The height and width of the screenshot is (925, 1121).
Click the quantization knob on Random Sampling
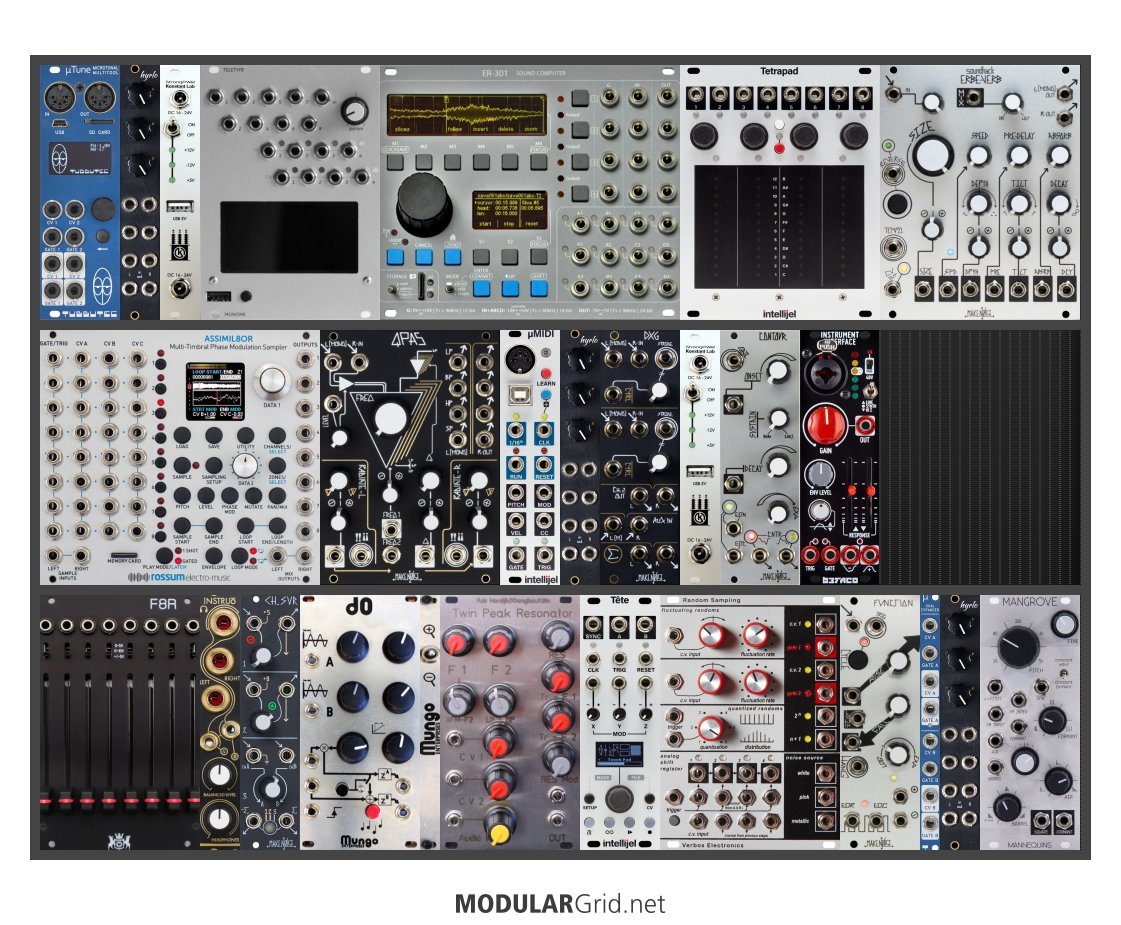711,727
